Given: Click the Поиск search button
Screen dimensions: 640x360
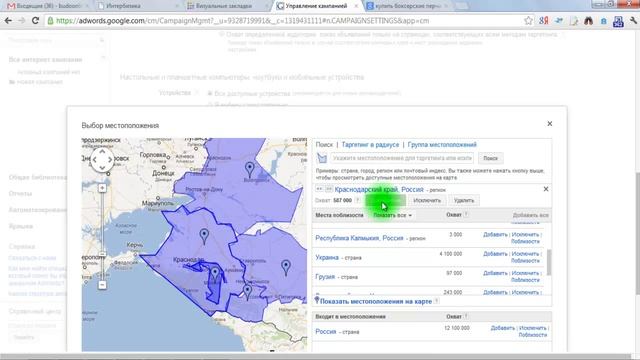Looking at the screenshot, I should [x=491, y=158].
